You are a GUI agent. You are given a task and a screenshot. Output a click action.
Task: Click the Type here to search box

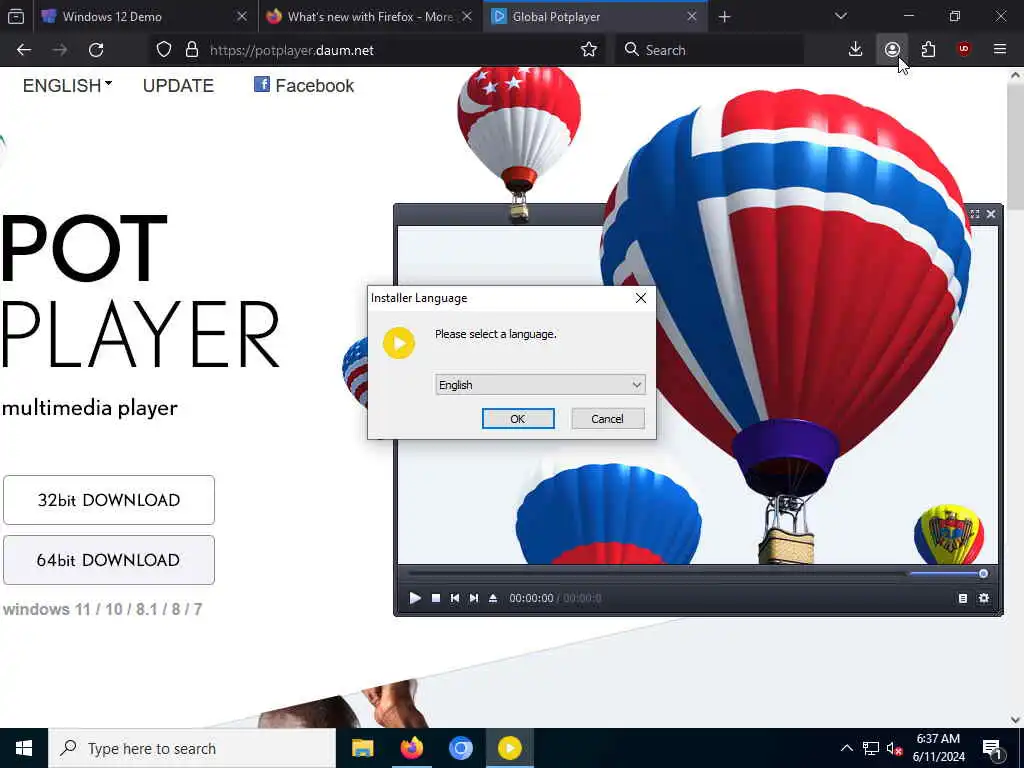(x=193, y=748)
